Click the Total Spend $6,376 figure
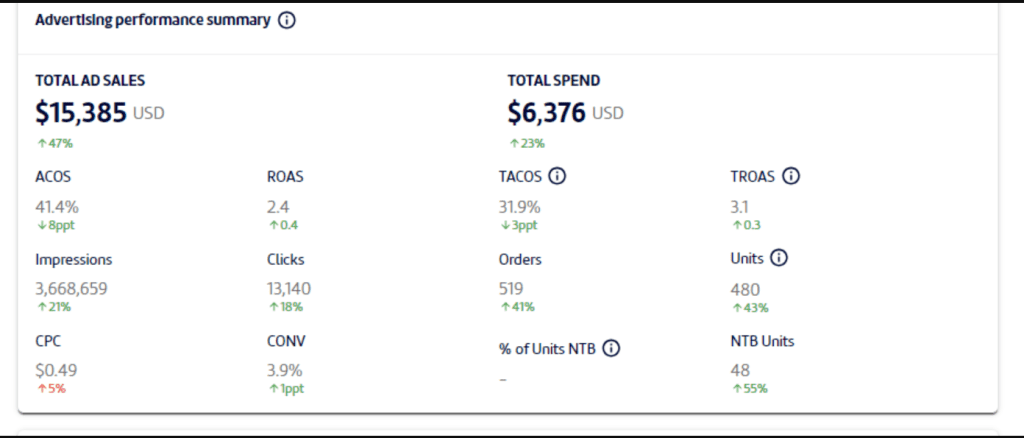The image size is (1024, 438). point(546,113)
